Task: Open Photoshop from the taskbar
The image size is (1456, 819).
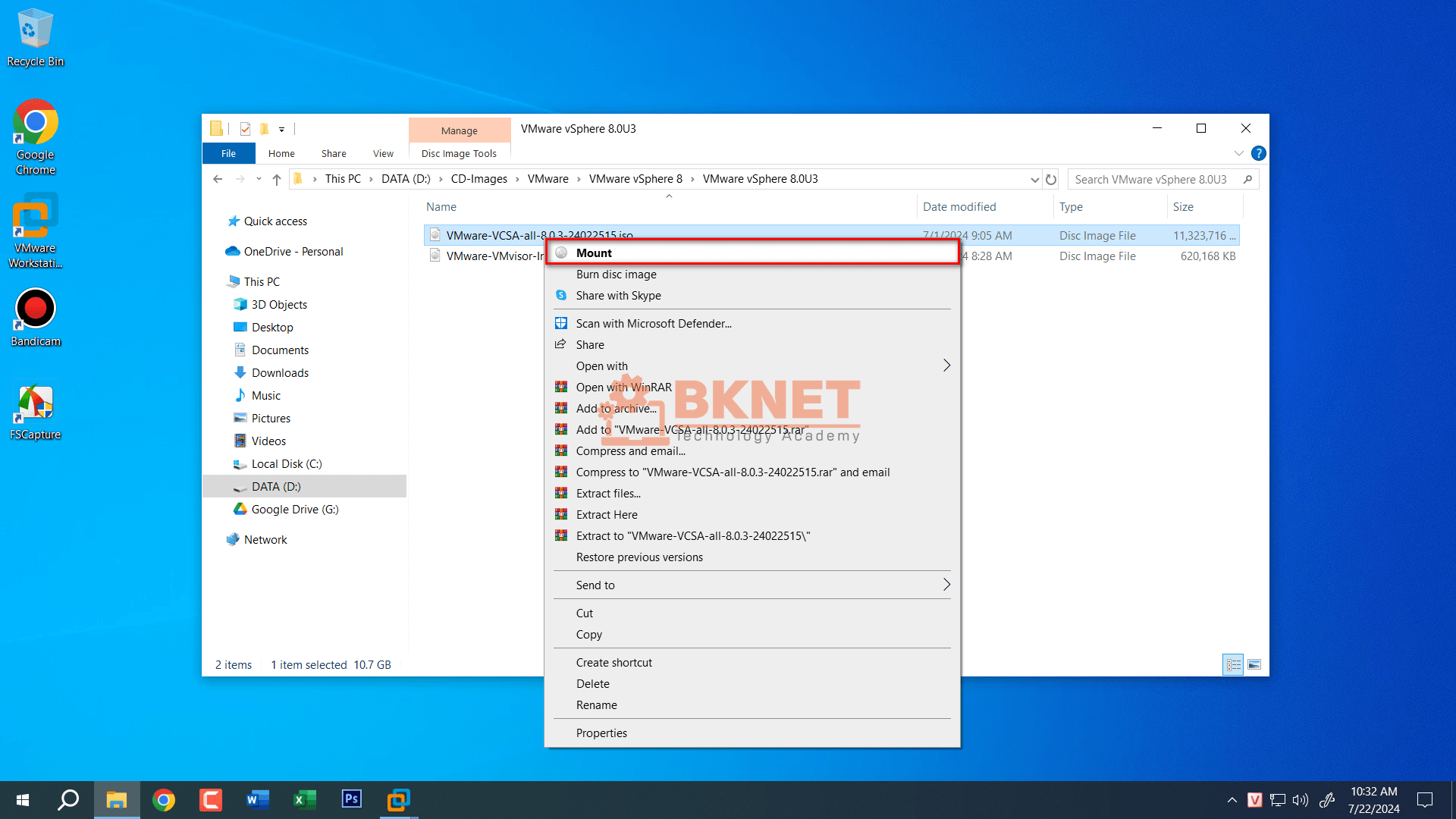Action: point(352,799)
